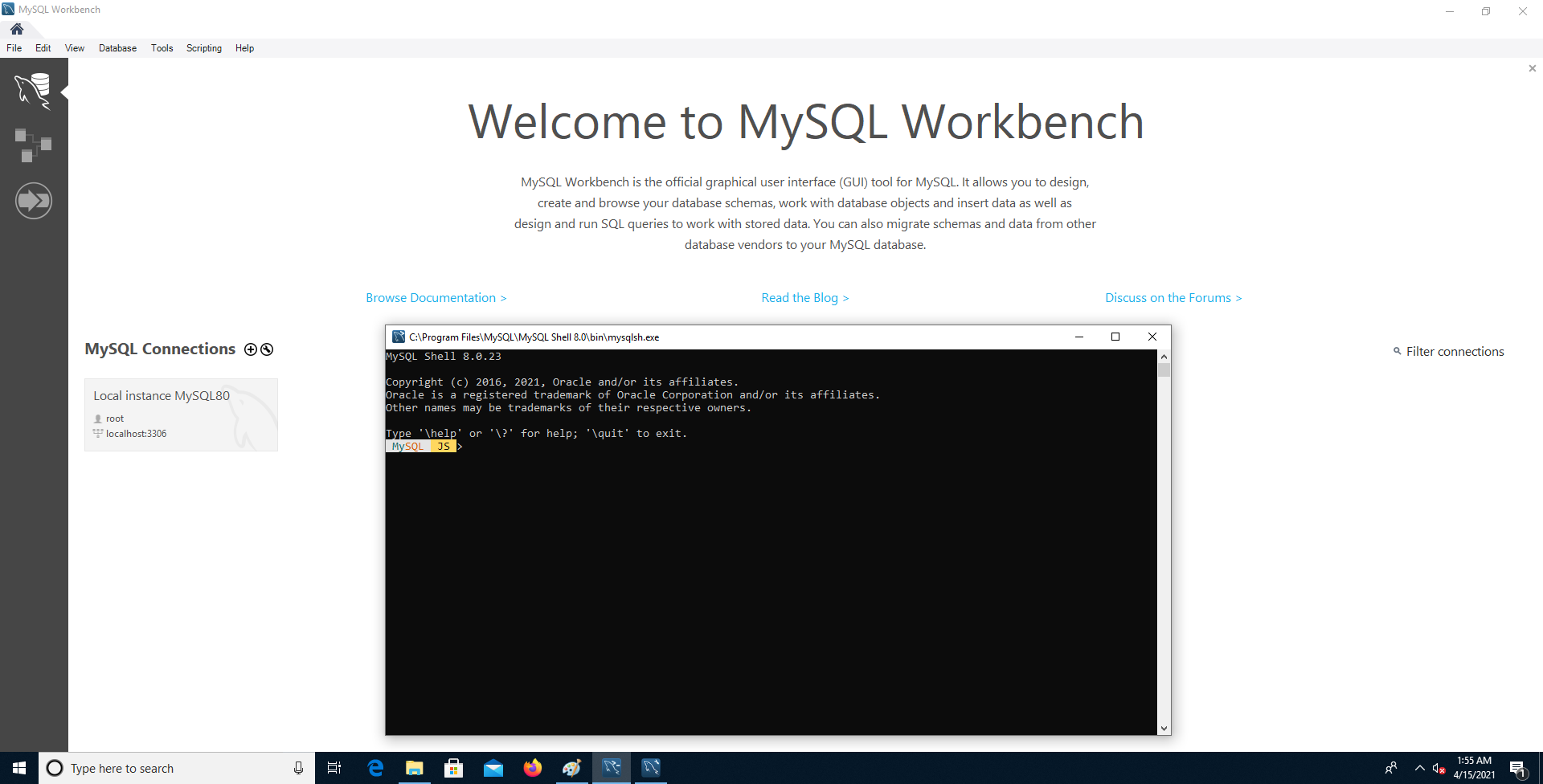Click the Filter connections search icon
The height and width of the screenshot is (784, 1543).
[x=1398, y=351]
